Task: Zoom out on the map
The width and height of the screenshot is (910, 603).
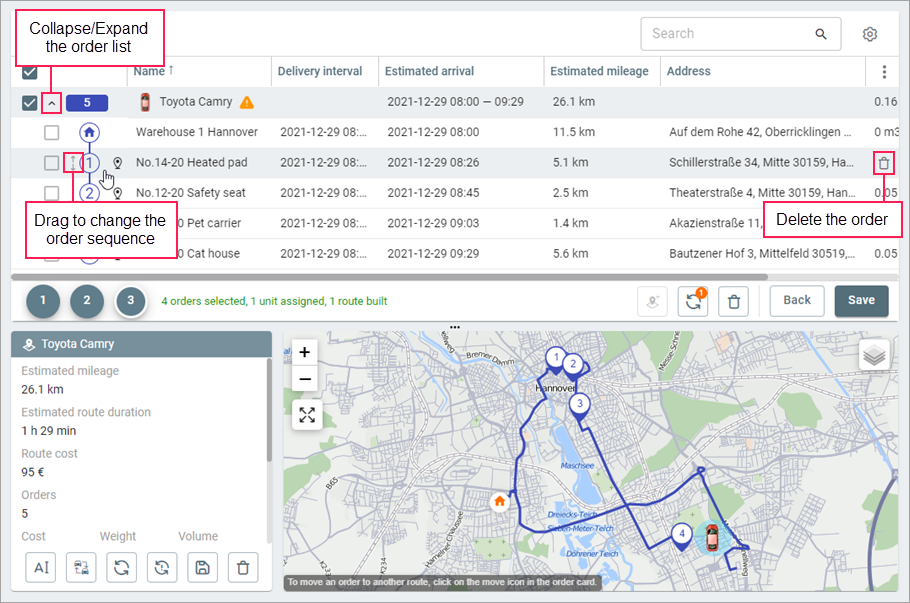Action: tap(305, 379)
